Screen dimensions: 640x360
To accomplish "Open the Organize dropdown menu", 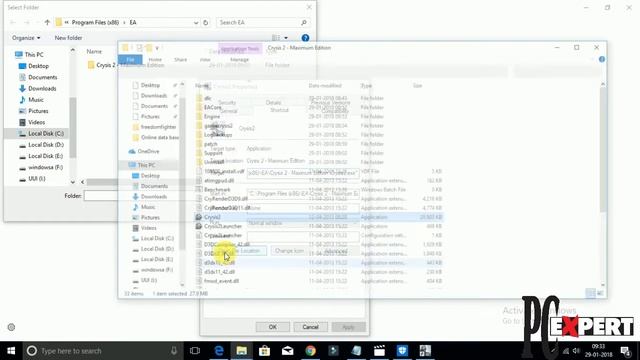I will pos(26,38).
